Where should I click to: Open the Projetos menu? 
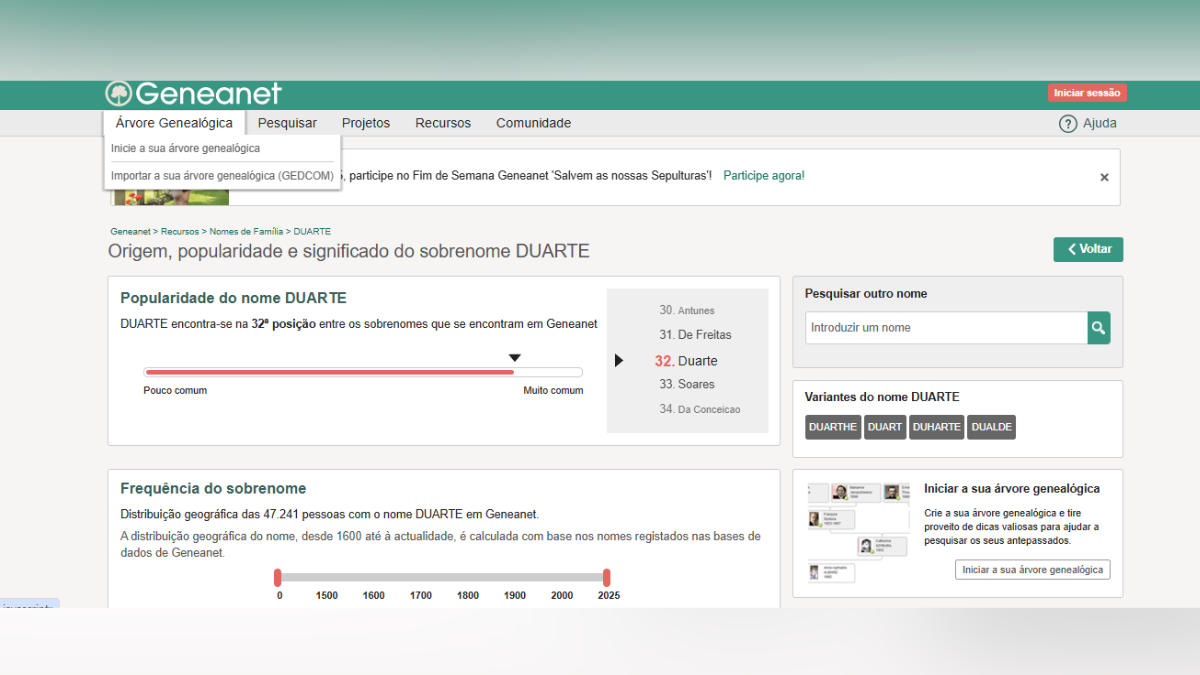click(366, 123)
